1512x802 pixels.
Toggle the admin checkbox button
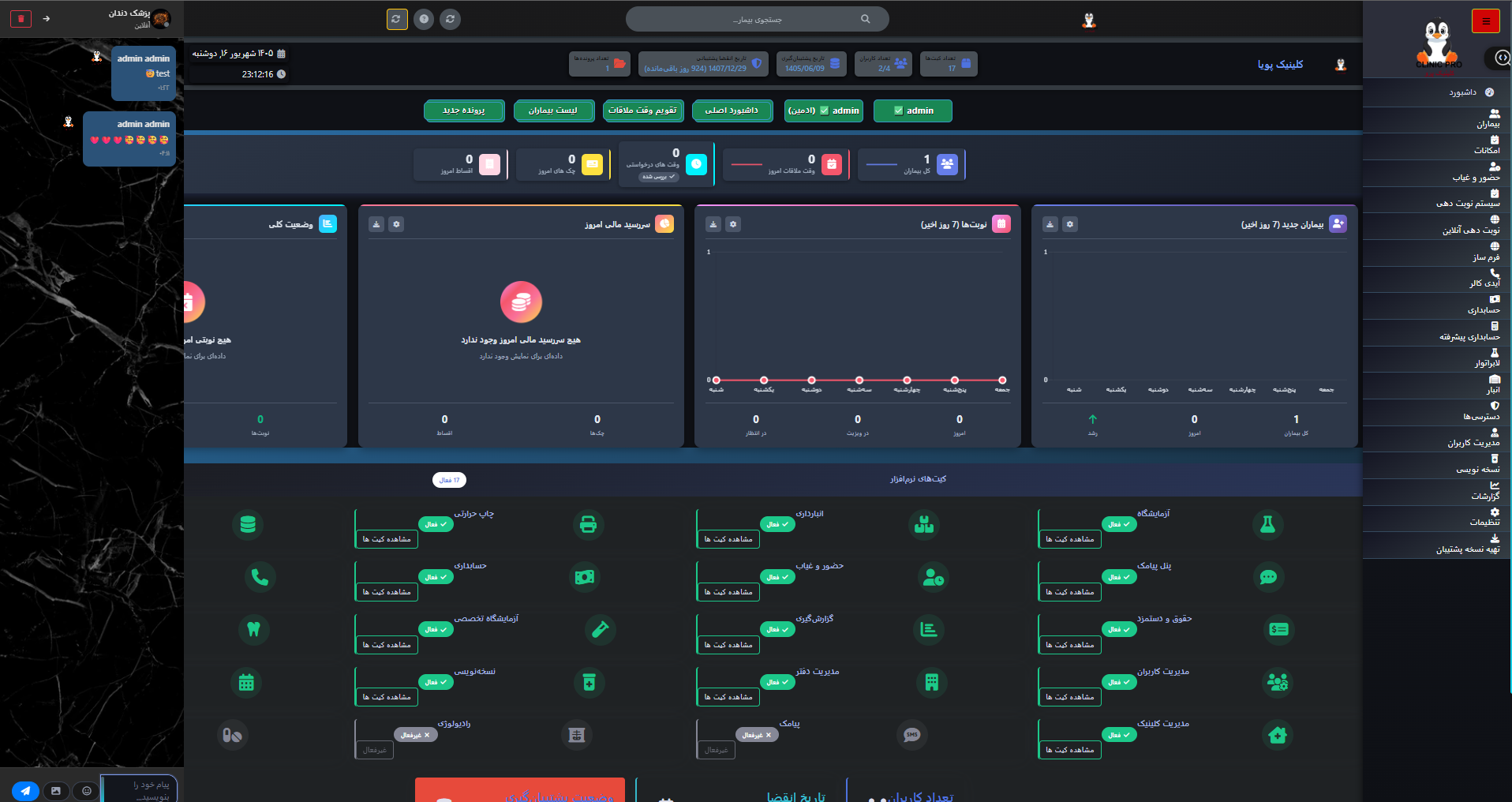pyautogui.click(x=913, y=111)
